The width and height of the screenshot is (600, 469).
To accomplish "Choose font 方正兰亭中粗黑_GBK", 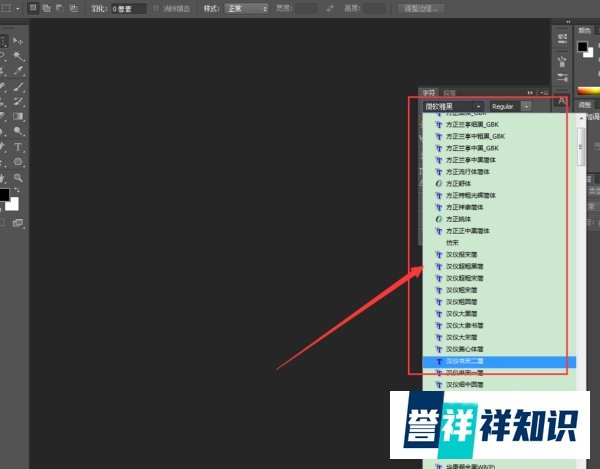I will (x=499, y=136).
